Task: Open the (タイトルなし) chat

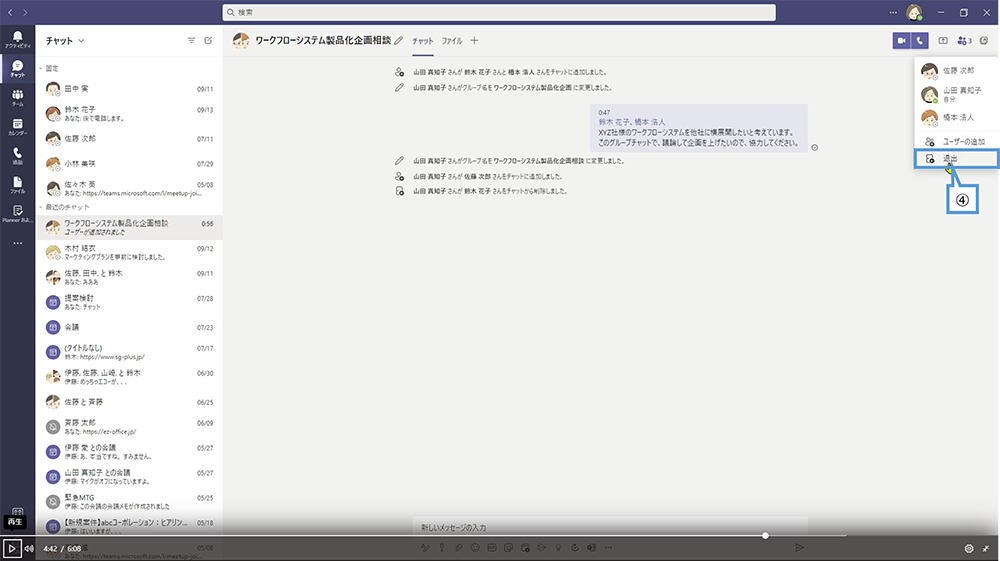Action: click(129, 352)
